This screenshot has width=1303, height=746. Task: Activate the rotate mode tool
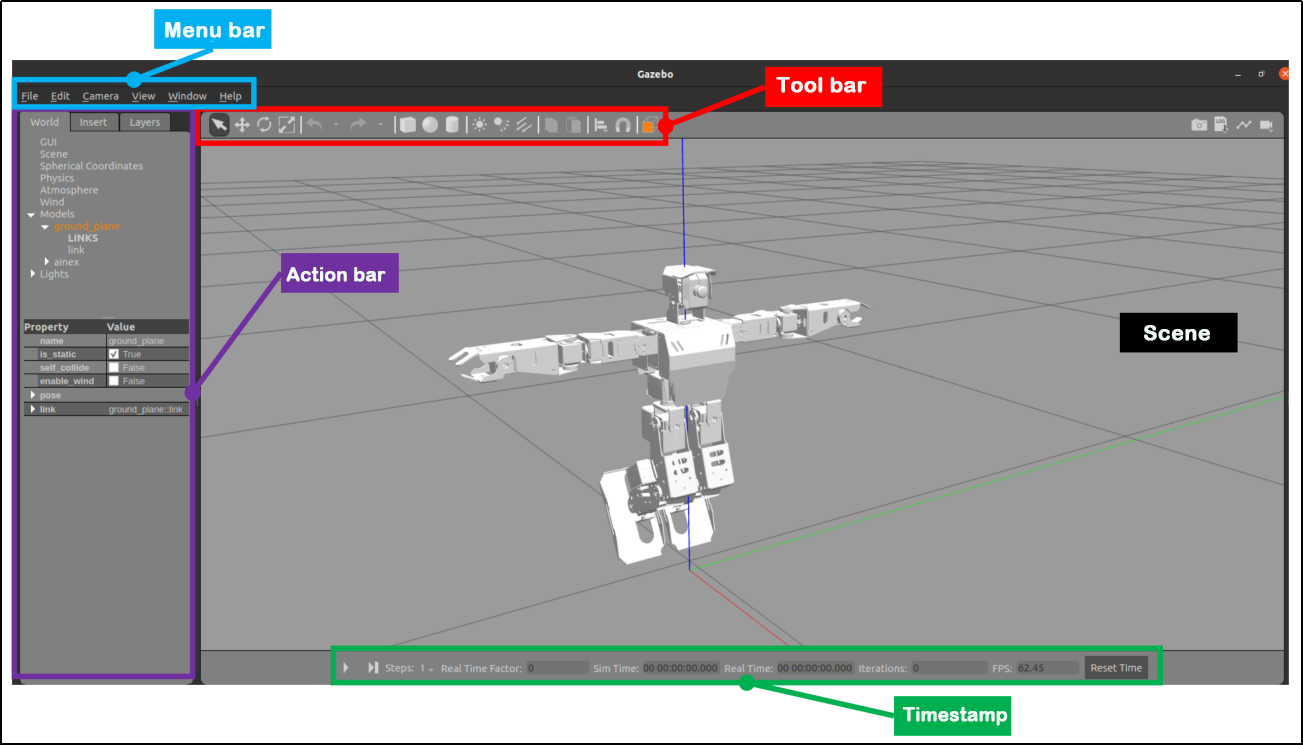coord(264,125)
